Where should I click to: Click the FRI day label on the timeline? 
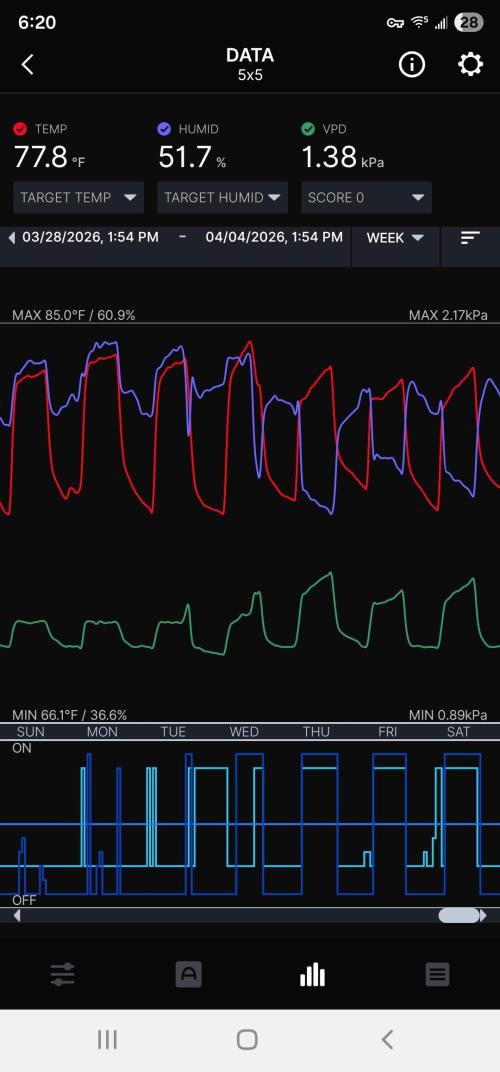388,732
